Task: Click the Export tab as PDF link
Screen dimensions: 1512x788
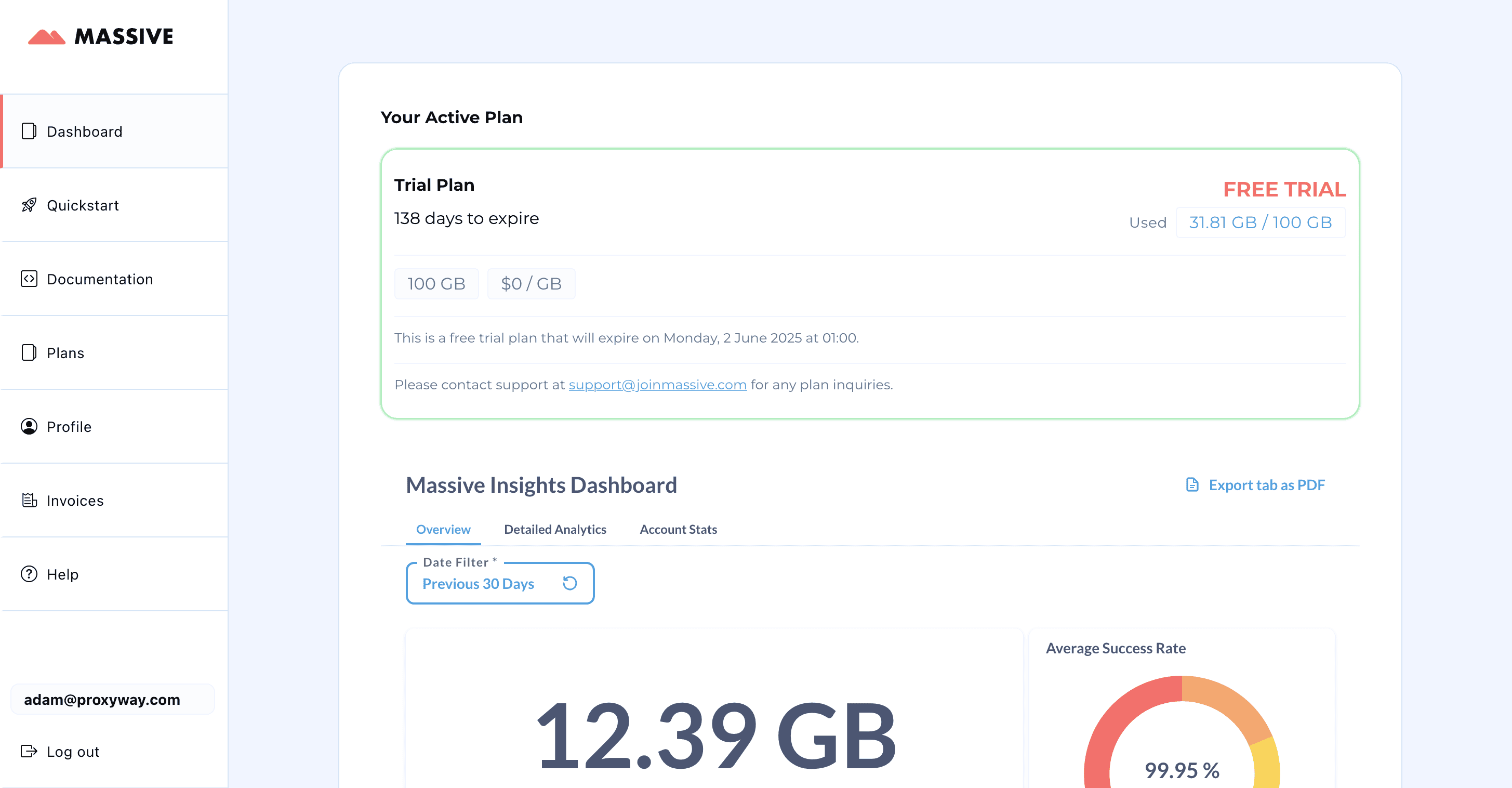Action: [1267, 484]
